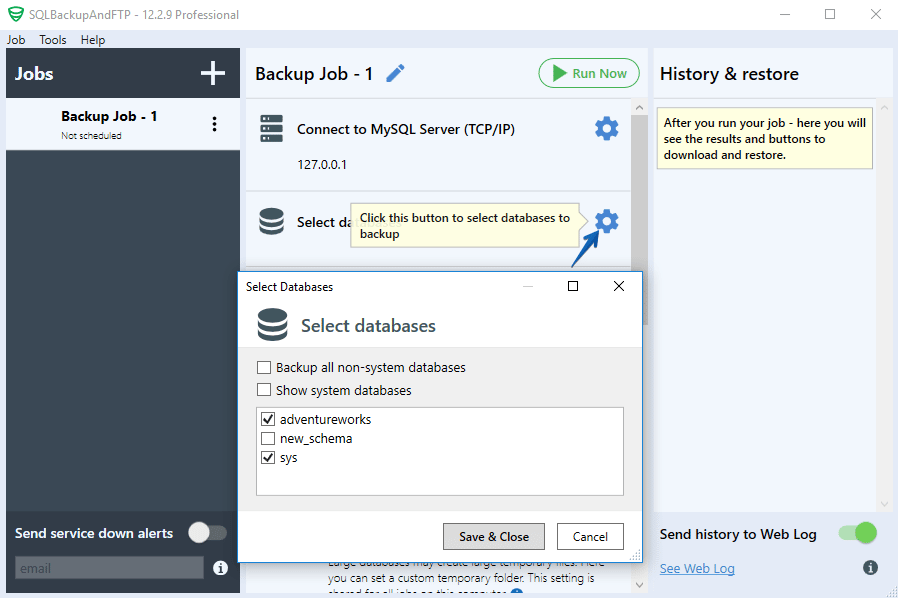Image resolution: width=898 pixels, height=598 pixels.
Task: Add a new job with plus icon
Action: (212, 73)
